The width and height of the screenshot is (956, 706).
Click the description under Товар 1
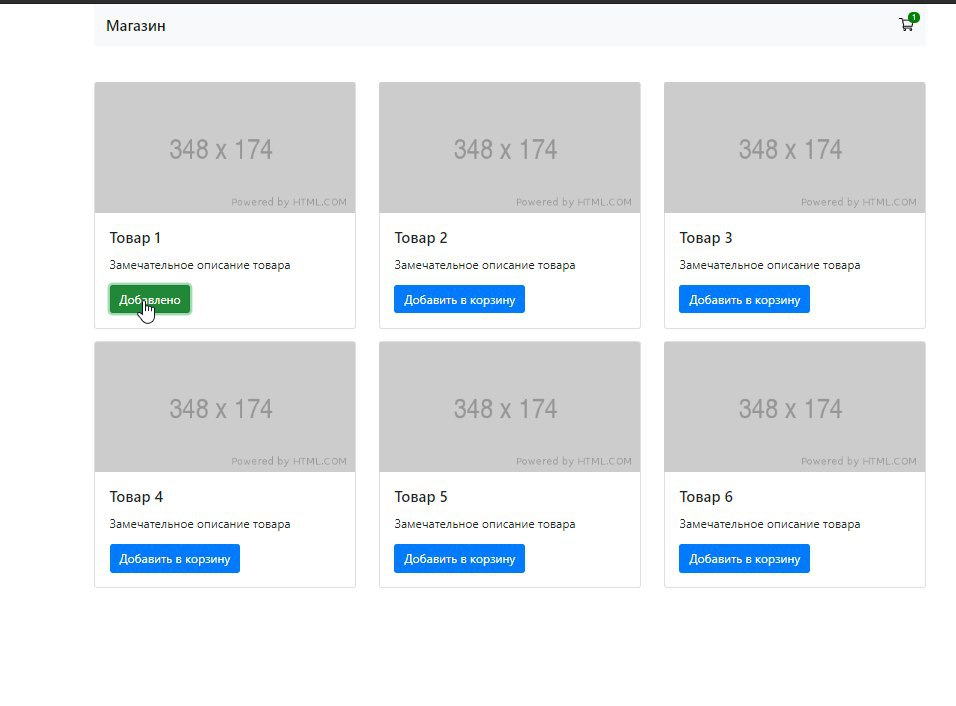point(200,265)
